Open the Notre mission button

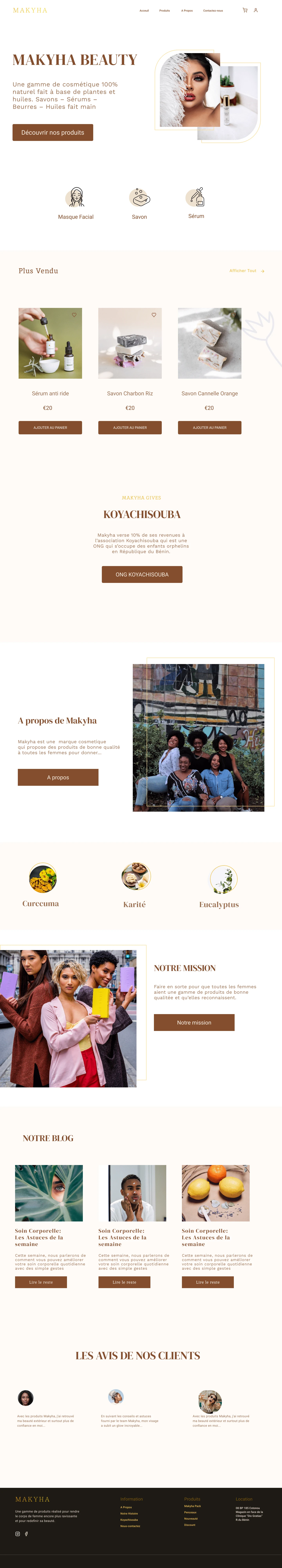tap(194, 1023)
